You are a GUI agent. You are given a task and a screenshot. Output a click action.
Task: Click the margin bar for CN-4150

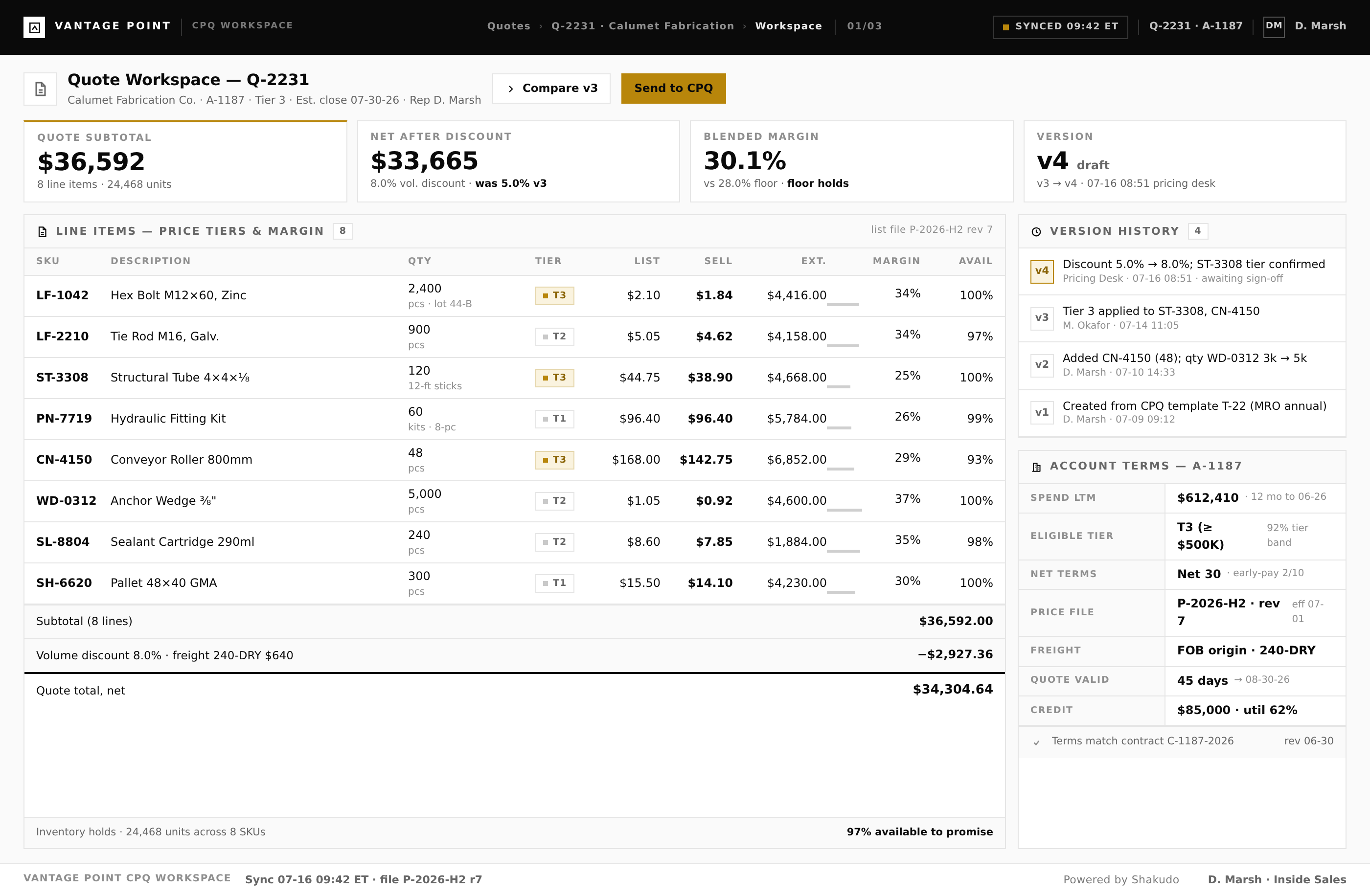pos(841,470)
